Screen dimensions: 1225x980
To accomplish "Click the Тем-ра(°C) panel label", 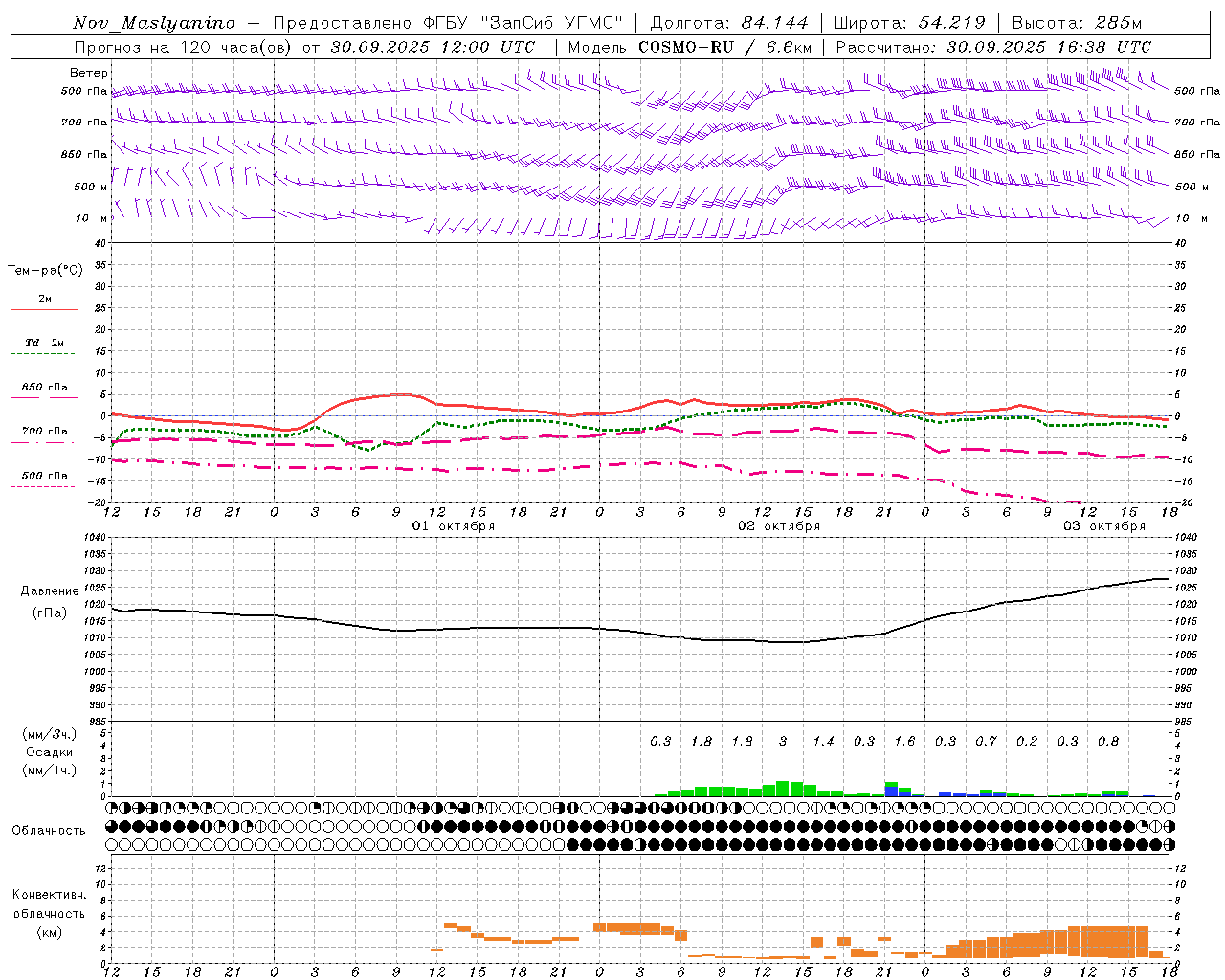I will pos(45,271).
